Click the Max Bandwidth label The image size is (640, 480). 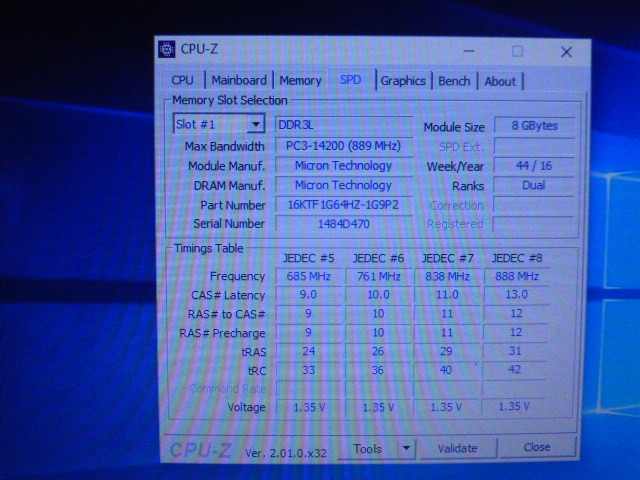[x=224, y=146]
